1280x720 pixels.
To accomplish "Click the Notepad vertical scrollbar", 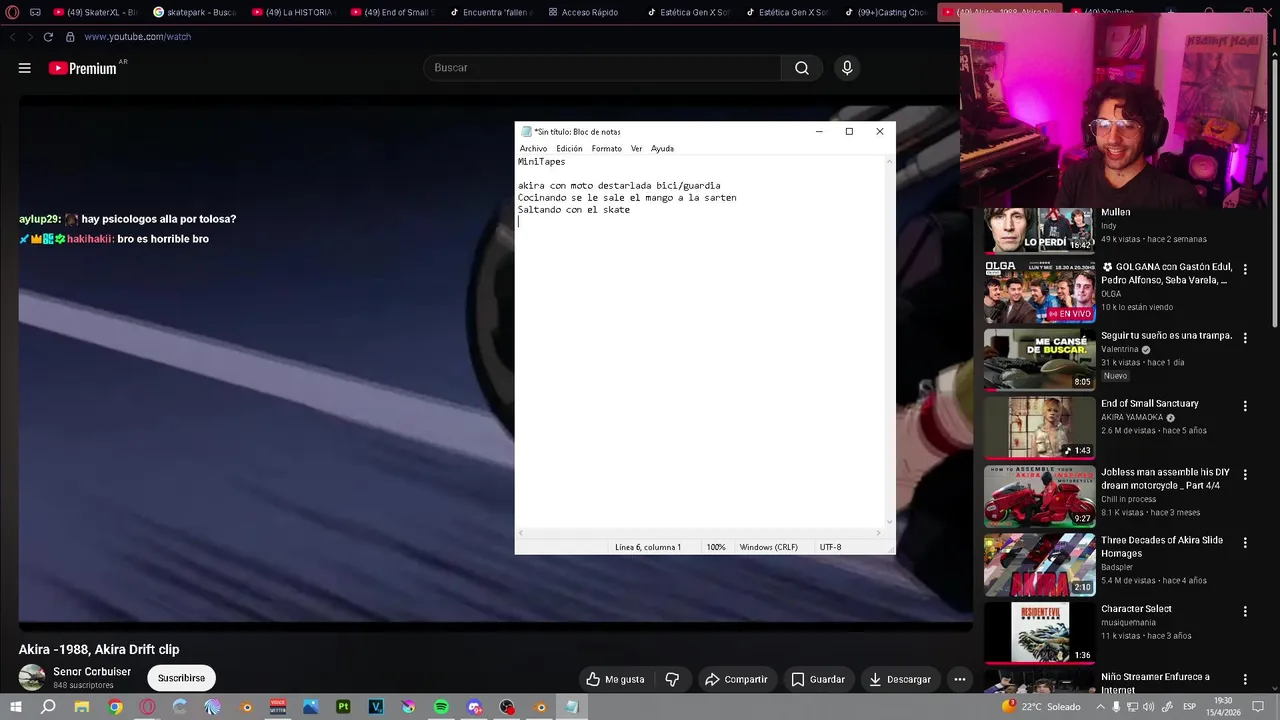I will click(889, 340).
